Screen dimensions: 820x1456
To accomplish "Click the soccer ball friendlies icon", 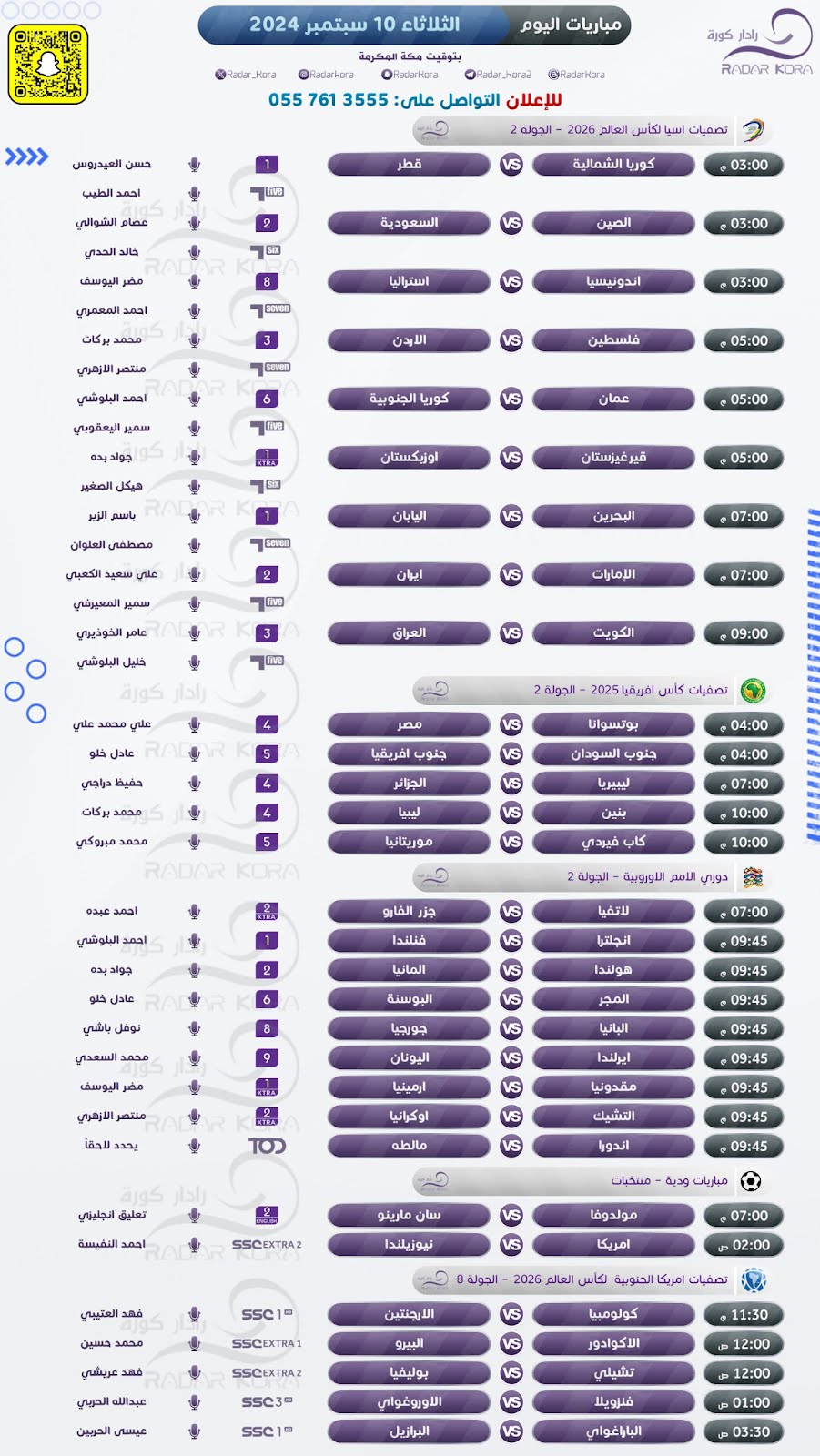I will point(751,1181).
